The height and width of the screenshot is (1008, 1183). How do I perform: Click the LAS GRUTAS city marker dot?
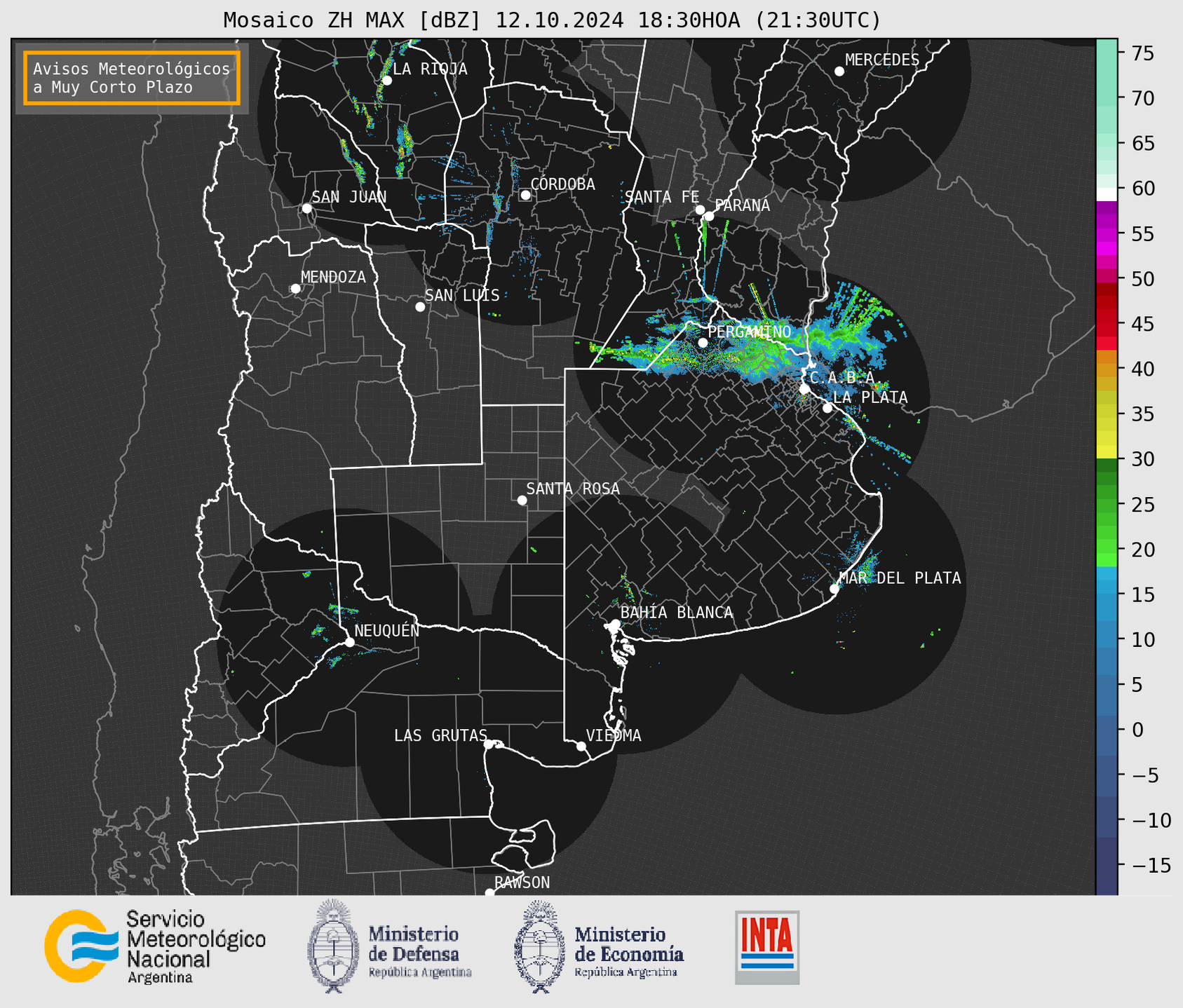489,744
